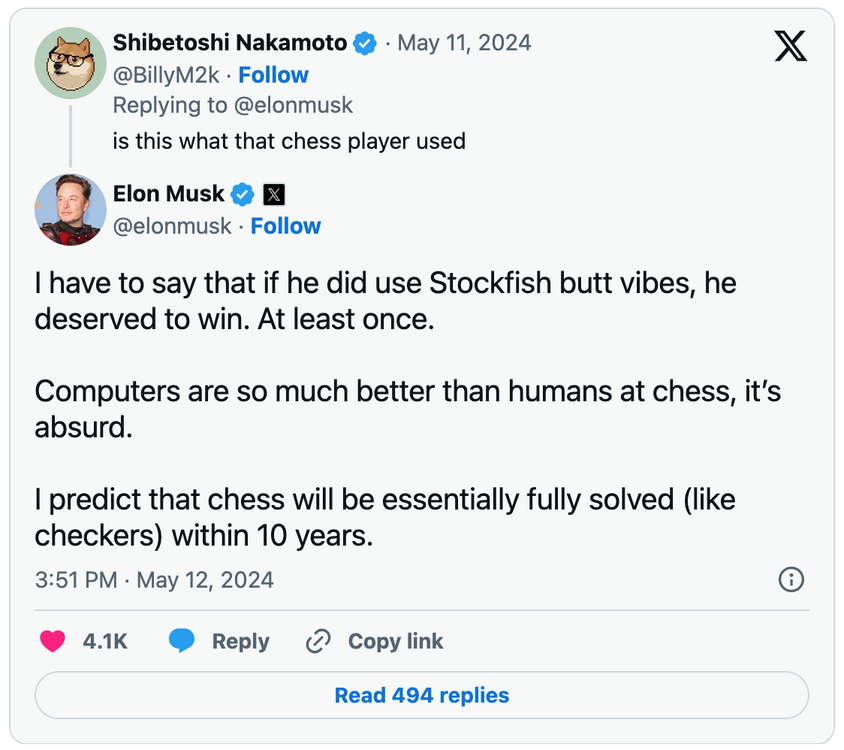The image size is (844, 750).
Task: Follow the @elonmusk account
Action: click(x=285, y=226)
